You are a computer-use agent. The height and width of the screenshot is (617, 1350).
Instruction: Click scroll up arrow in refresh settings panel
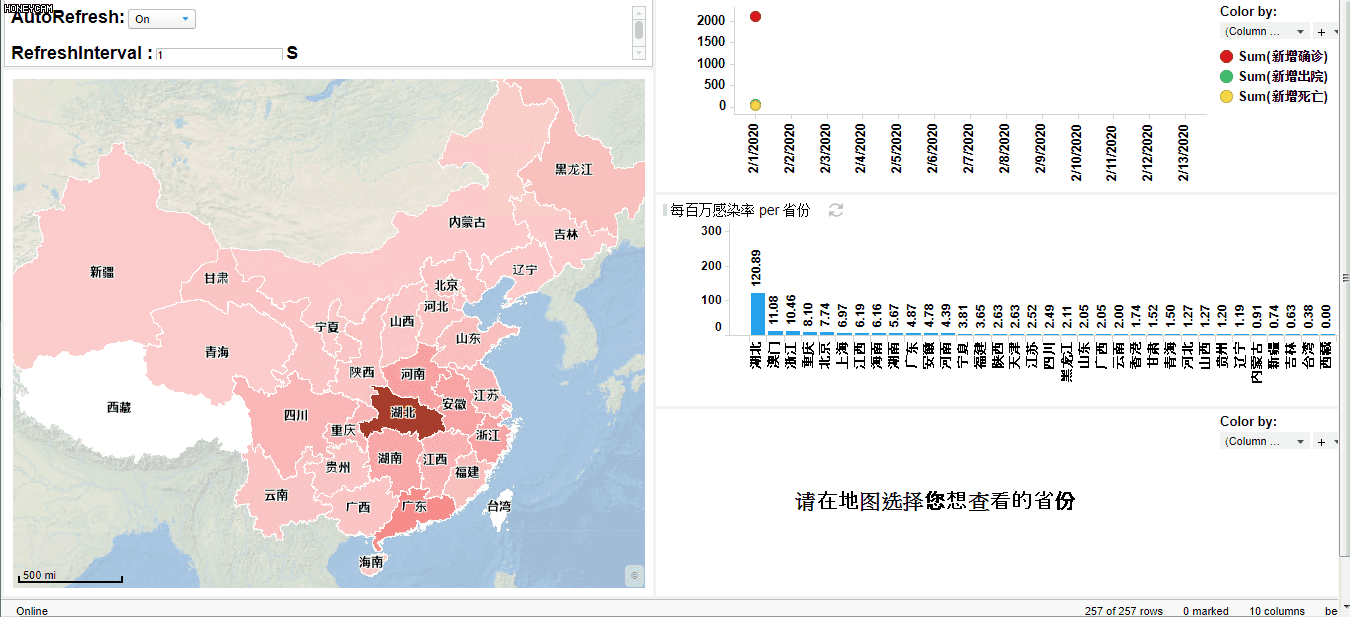pos(639,13)
